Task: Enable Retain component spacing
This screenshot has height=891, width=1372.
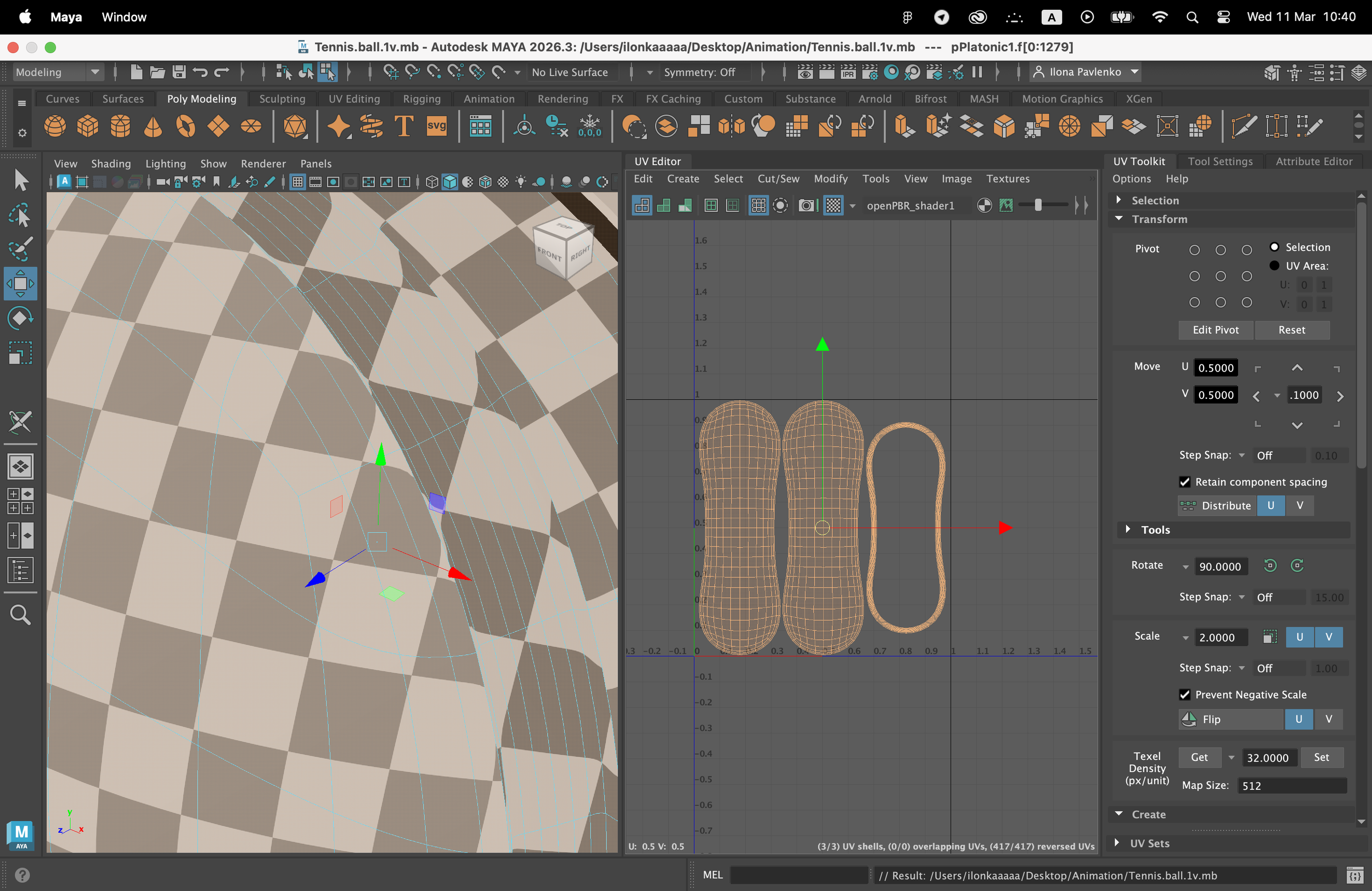Action: pyautogui.click(x=1185, y=482)
